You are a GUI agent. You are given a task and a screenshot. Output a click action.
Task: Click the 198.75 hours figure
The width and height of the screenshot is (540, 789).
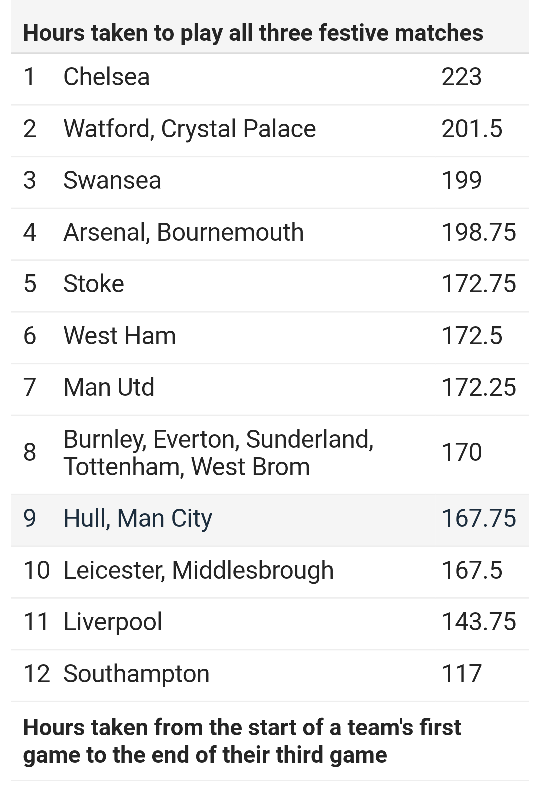click(479, 232)
